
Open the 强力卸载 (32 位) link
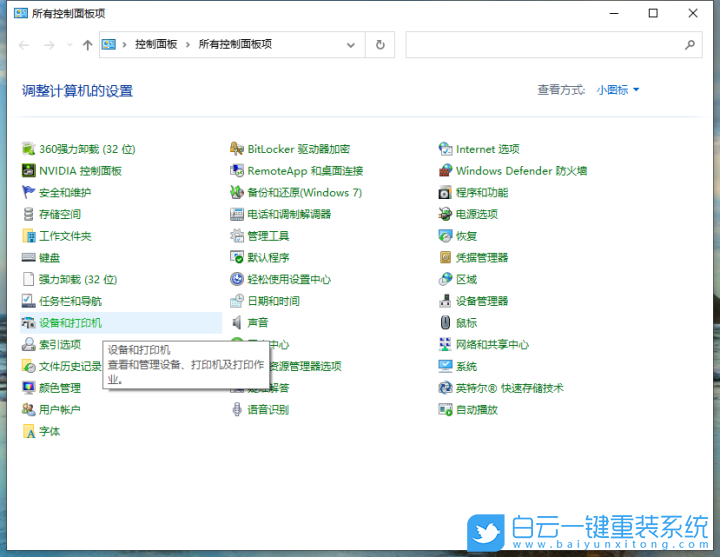pyautogui.click(x=78, y=279)
